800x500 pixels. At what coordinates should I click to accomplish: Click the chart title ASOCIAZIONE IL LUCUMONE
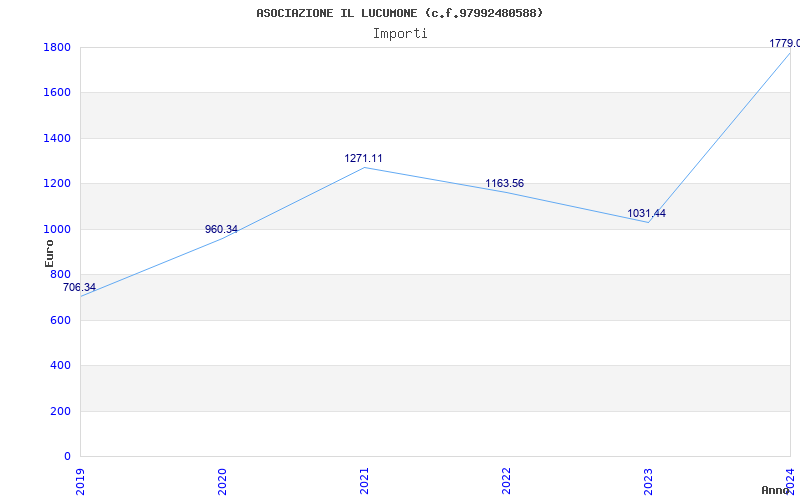point(400,13)
